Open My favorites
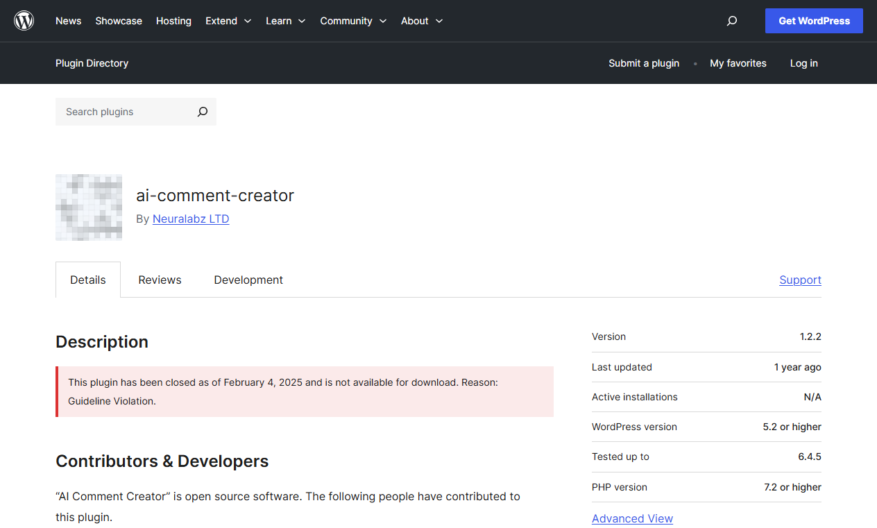Image resolution: width=877 pixels, height=528 pixels. pyautogui.click(x=738, y=63)
